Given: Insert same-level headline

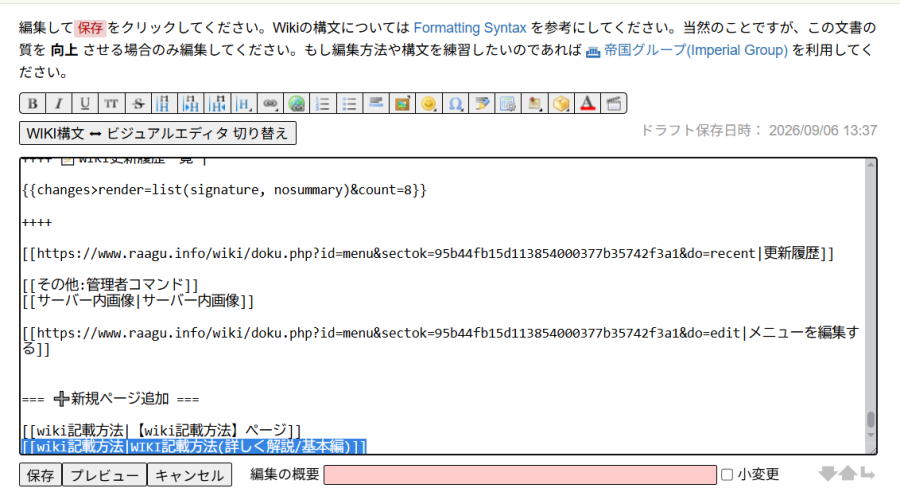Looking at the screenshot, I should [164, 104].
